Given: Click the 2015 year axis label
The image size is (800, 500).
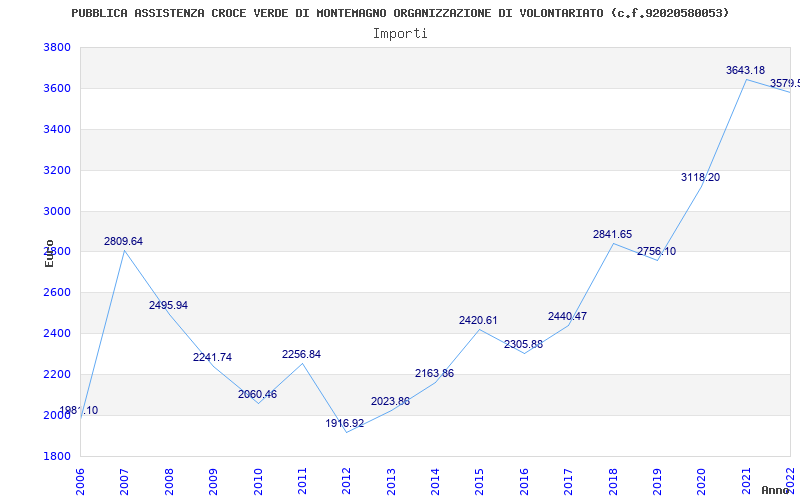Looking at the screenshot, I should (480, 481).
